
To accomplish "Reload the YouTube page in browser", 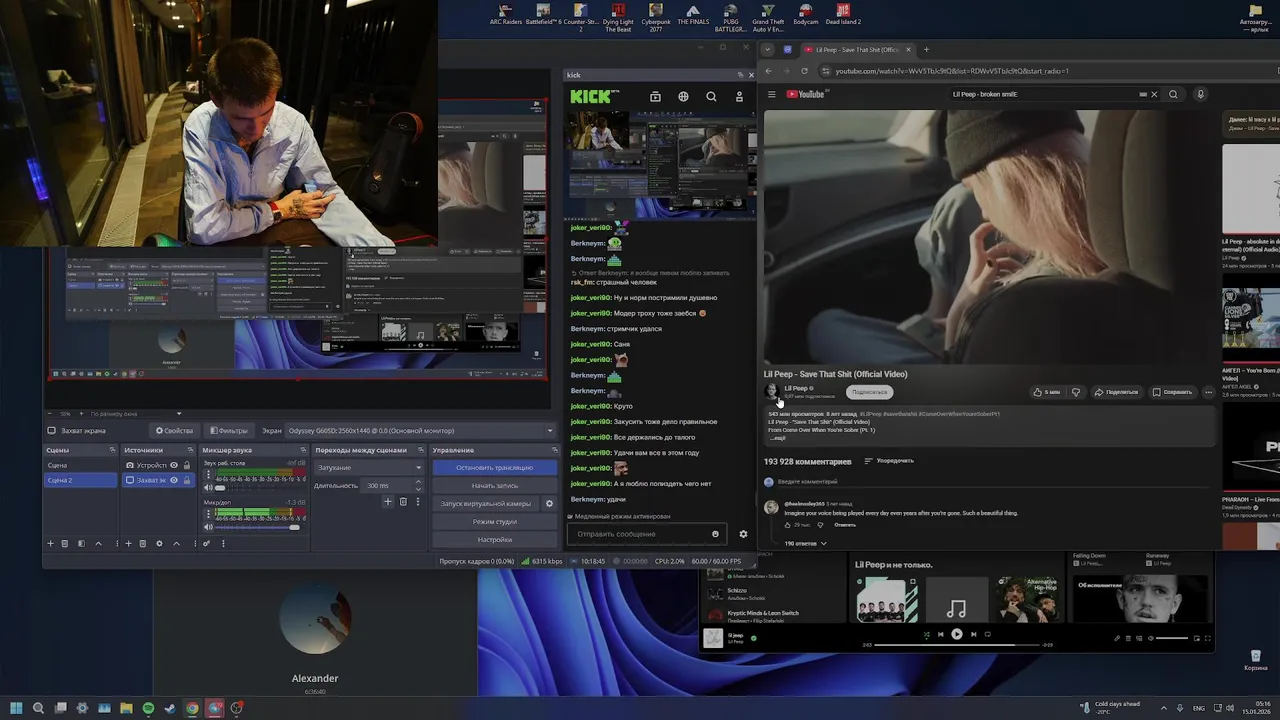I will [804, 71].
